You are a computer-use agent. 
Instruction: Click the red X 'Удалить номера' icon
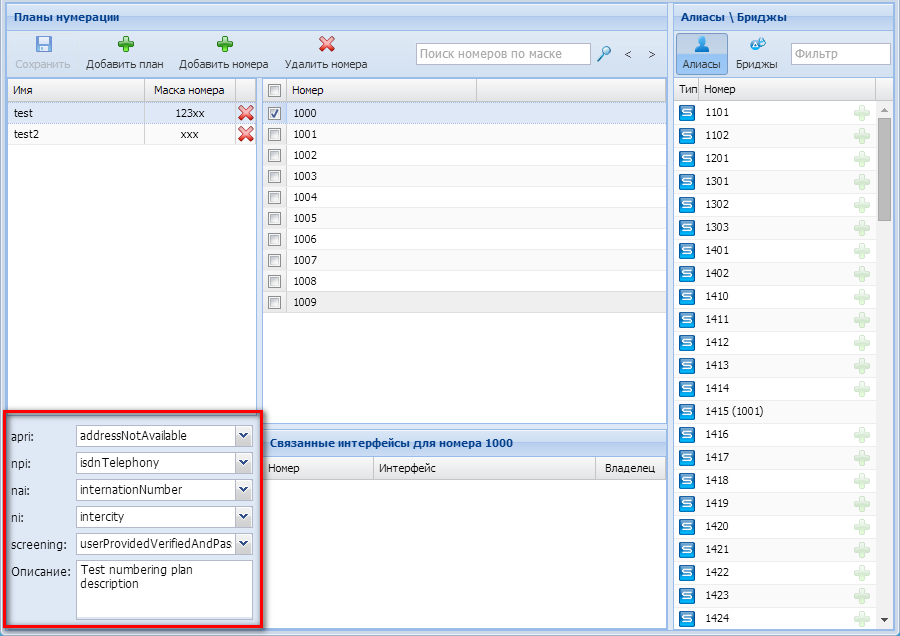(x=327, y=44)
